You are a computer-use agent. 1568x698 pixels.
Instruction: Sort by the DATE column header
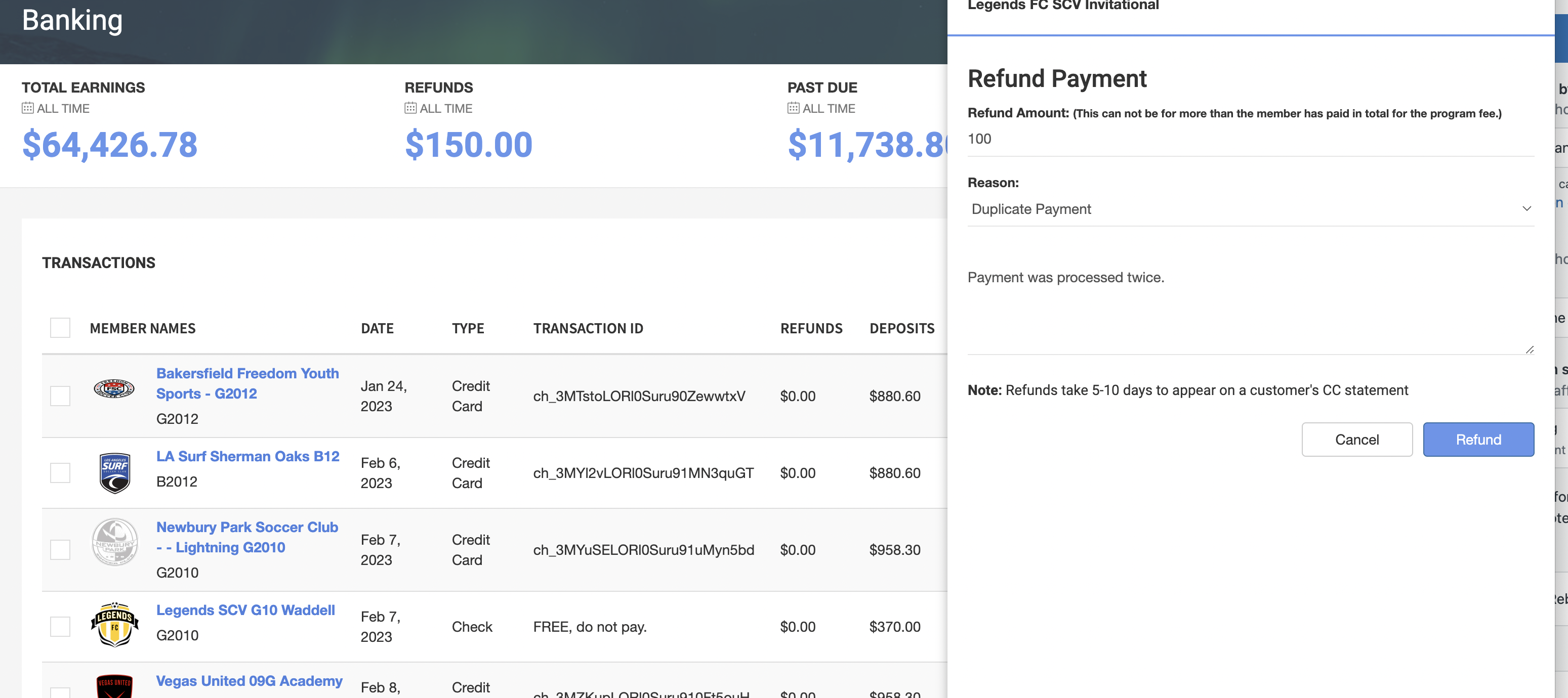click(x=377, y=329)
